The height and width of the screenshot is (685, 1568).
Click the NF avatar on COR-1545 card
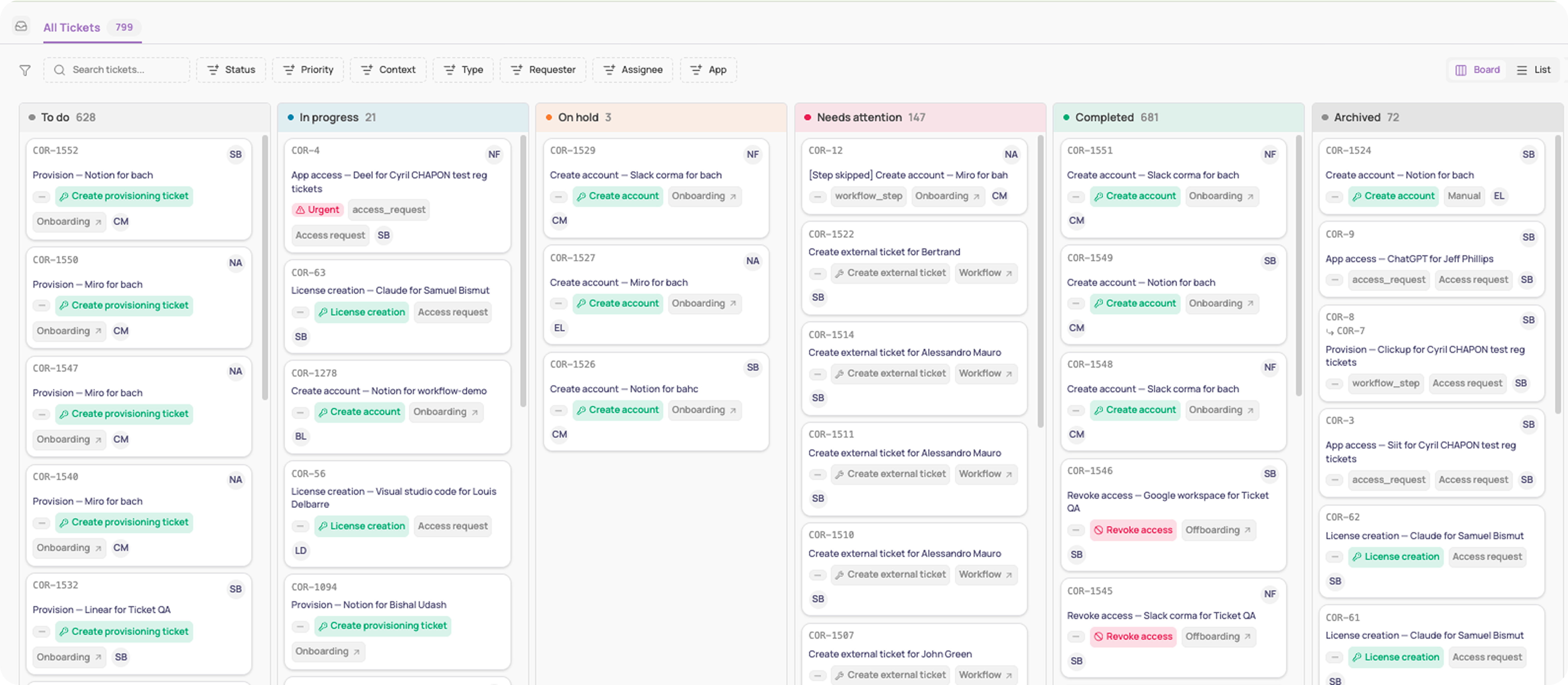pos(1270,594)
